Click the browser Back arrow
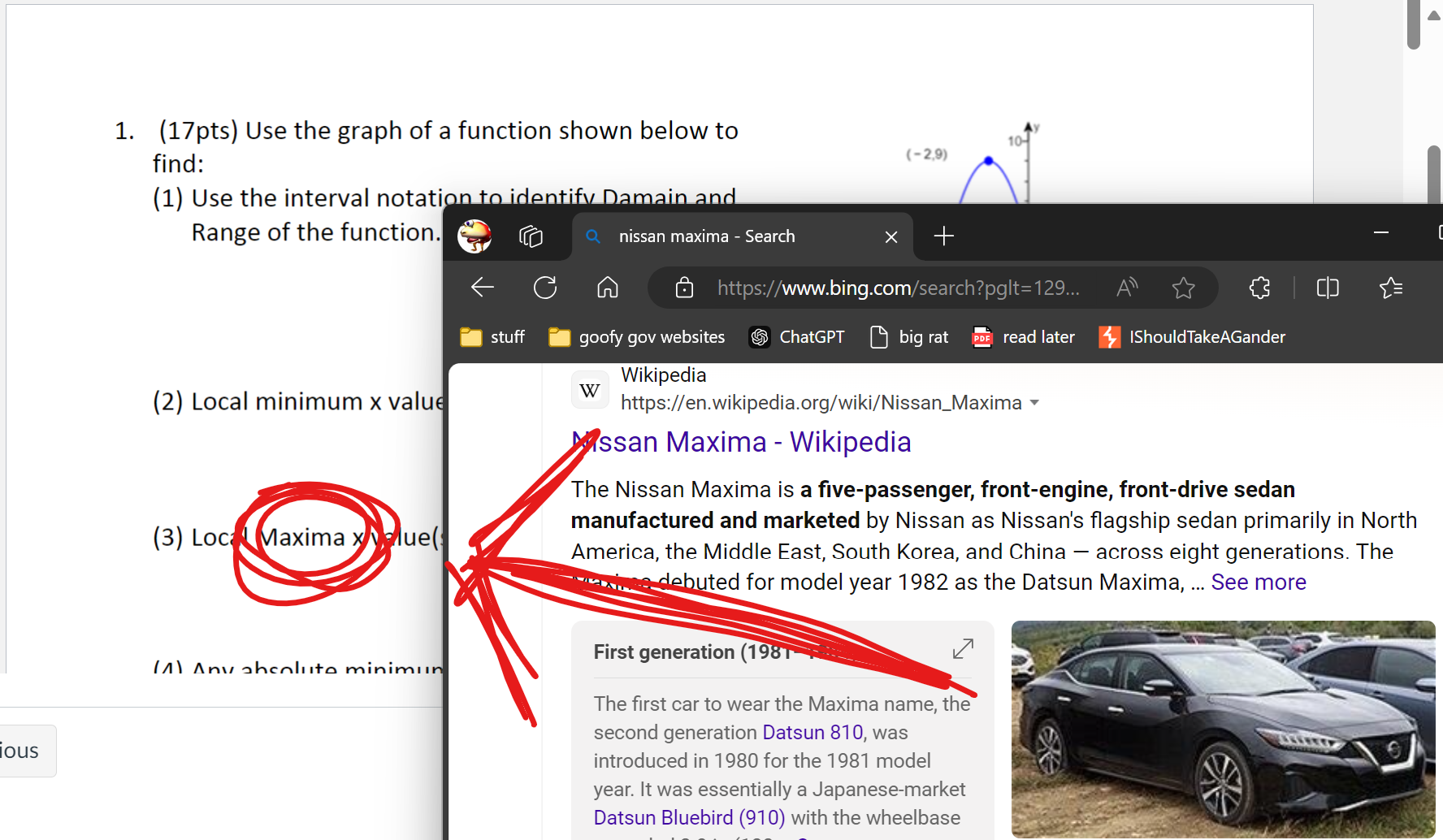 click(x=483, y=288)
